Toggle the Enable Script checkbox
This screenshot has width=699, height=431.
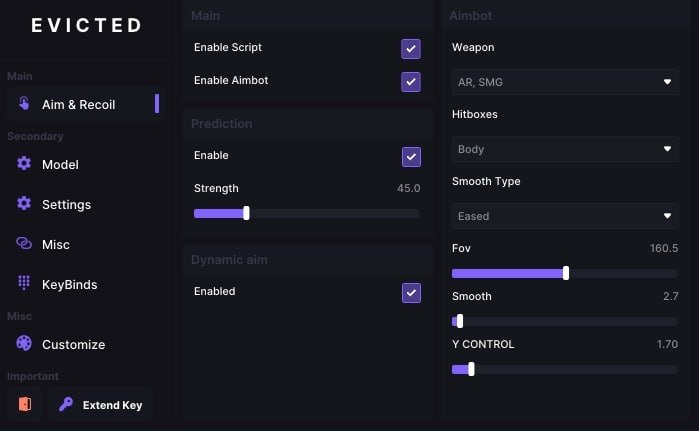click(x=411, y=49)
